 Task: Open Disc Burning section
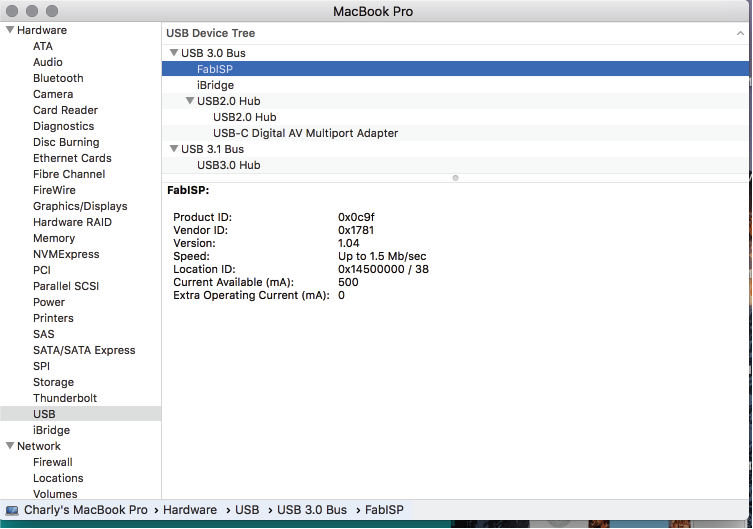66,142
